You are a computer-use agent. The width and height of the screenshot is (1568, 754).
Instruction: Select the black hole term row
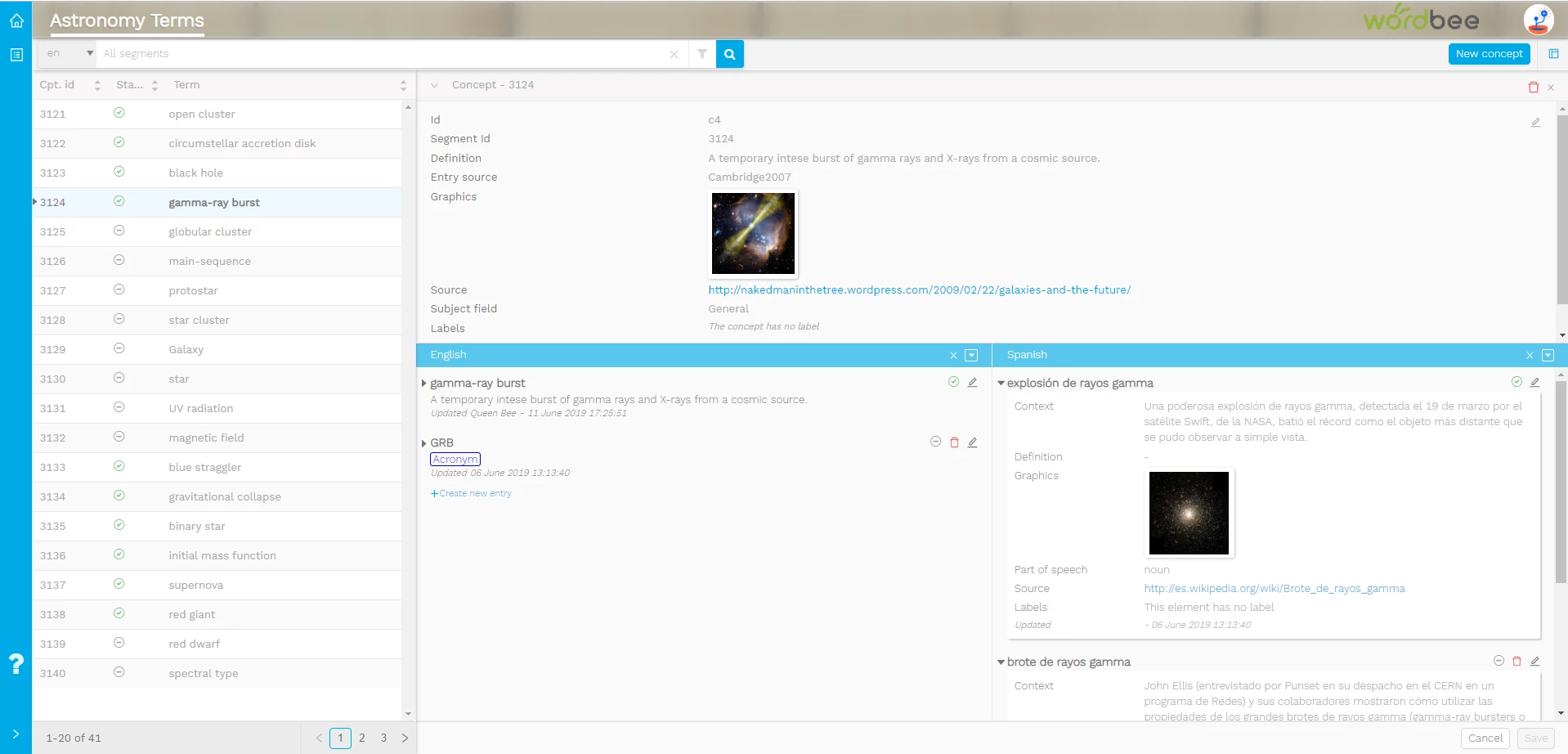pos(196,173)
